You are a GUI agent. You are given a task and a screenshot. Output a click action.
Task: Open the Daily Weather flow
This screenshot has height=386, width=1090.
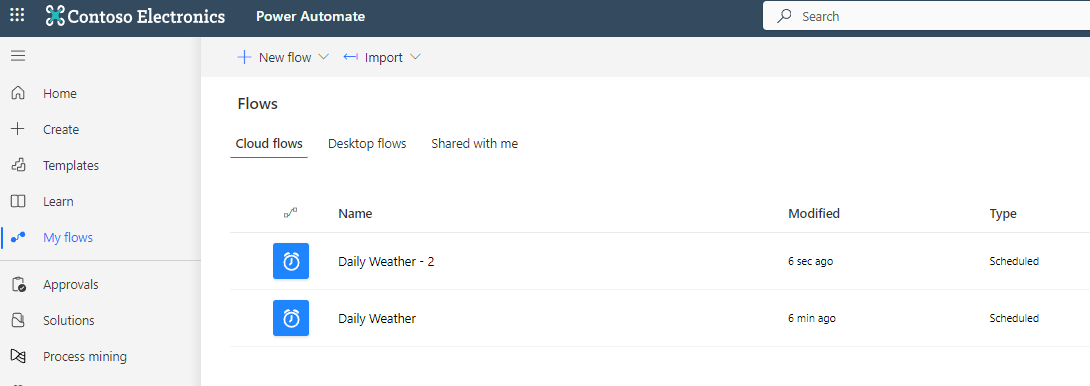click(377, 319)
